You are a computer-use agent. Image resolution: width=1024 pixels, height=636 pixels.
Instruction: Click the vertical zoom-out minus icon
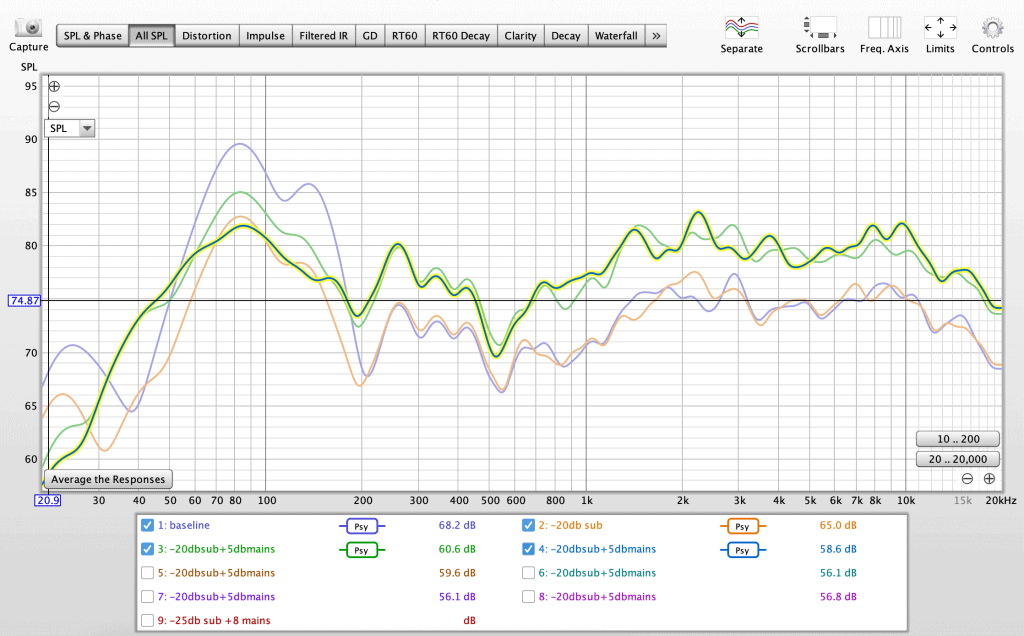(x=54, y=107)
